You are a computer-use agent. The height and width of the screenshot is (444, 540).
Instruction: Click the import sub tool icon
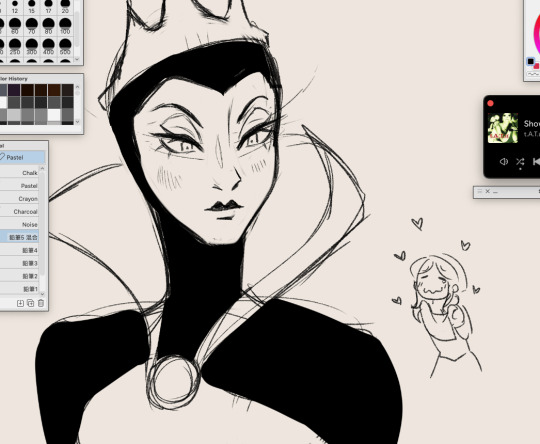coord(20,303)
